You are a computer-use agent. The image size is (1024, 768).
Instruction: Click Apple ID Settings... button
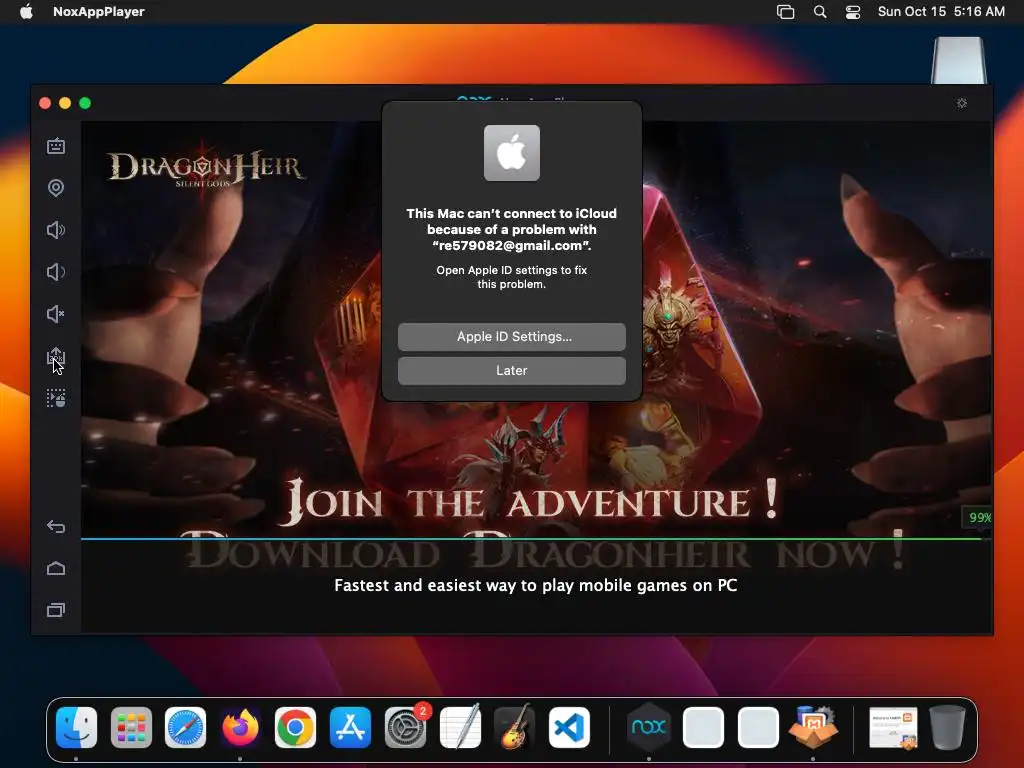[x=511, y=337]
